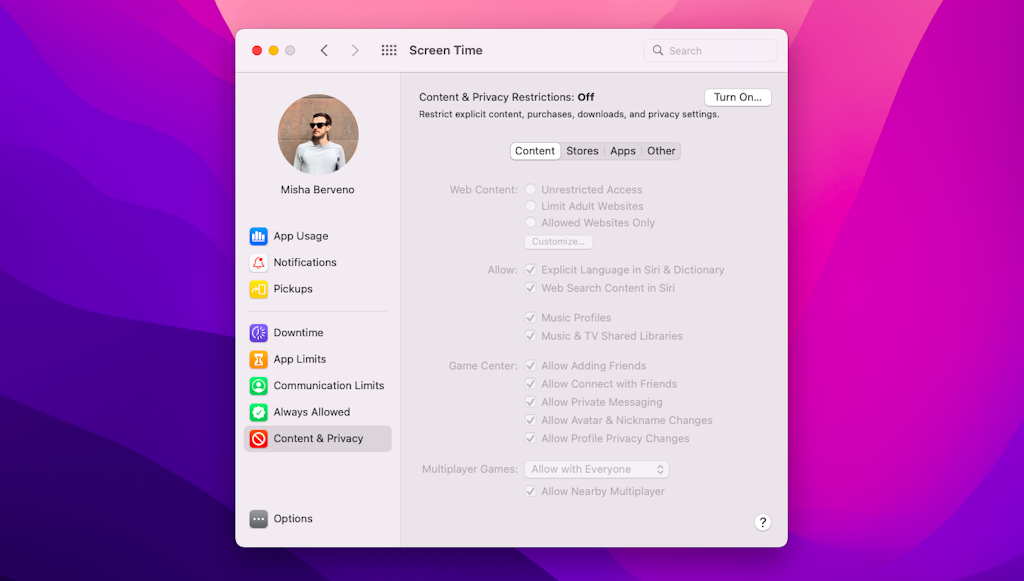This screenshot has height=581, width=1024.
Task: Open the help question mark
Action: [762, 522]
